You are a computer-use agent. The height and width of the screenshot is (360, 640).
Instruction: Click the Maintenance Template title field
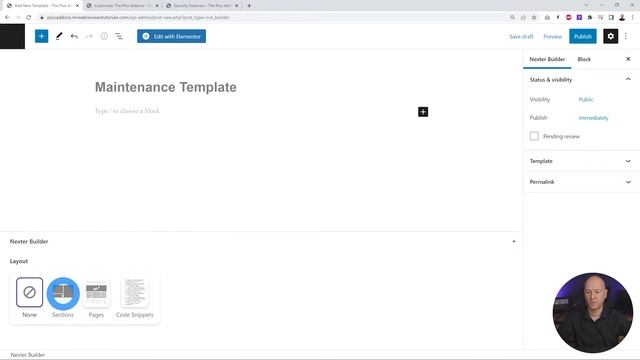(166, 87)
